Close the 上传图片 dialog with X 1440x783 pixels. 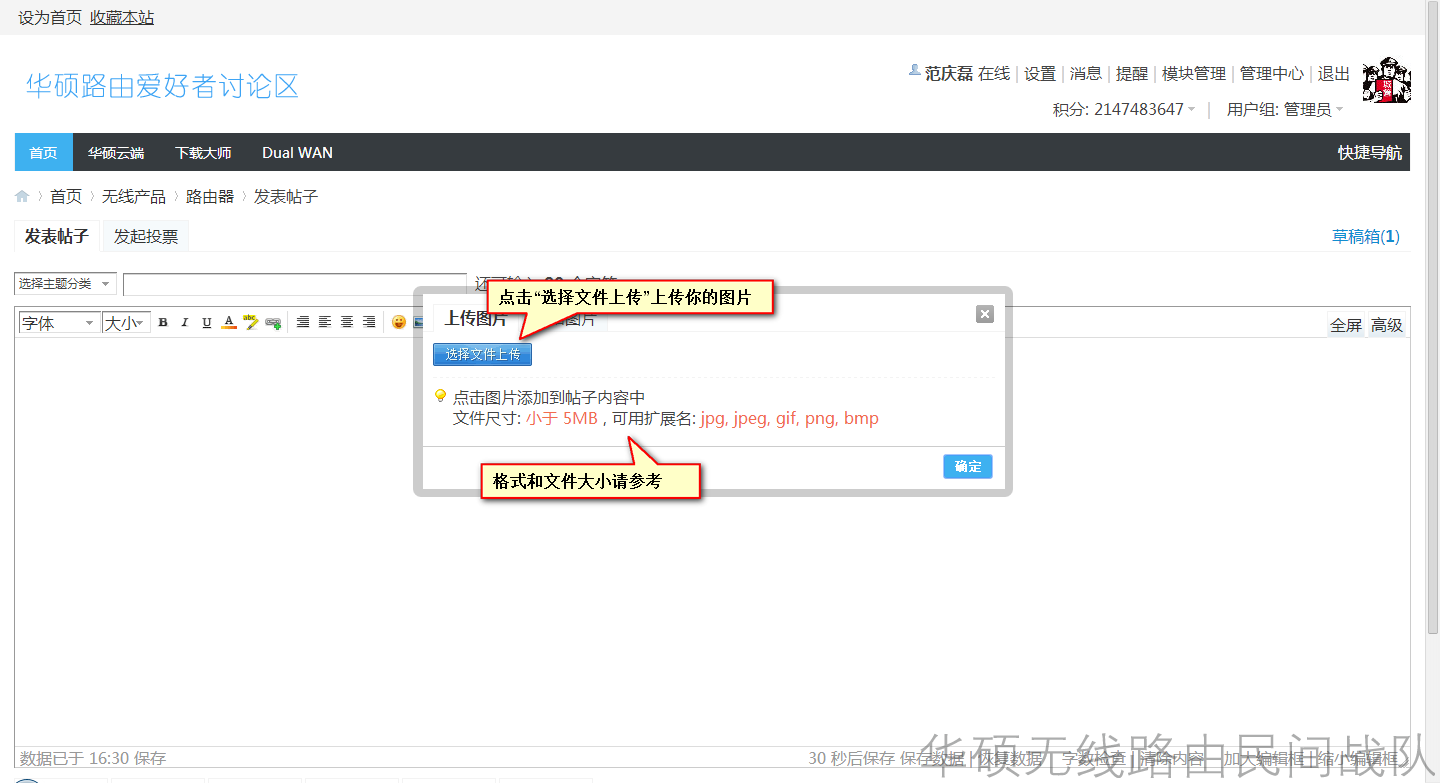point(985,314)
